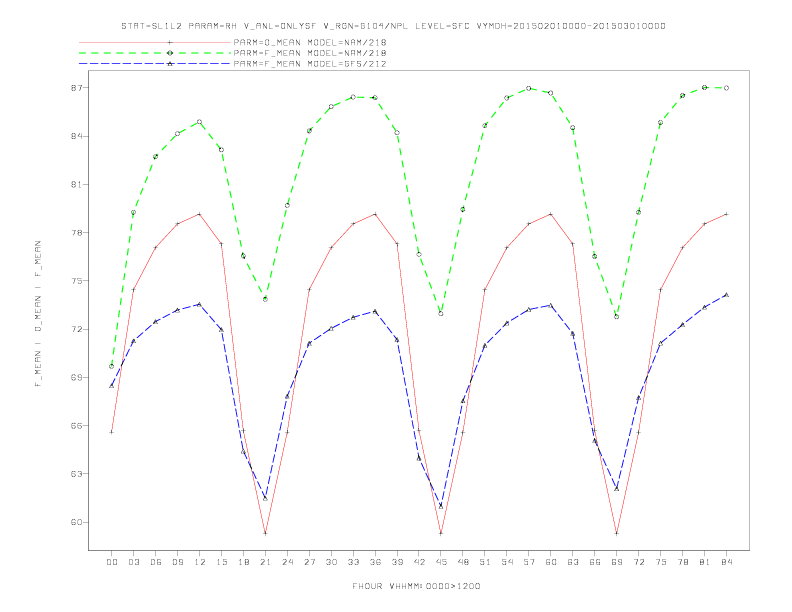The height and width of the screenshot is (612, 792).
Task: Click the y-axis tick label 78
Action: pyautogui.click(x=76, y=233)
